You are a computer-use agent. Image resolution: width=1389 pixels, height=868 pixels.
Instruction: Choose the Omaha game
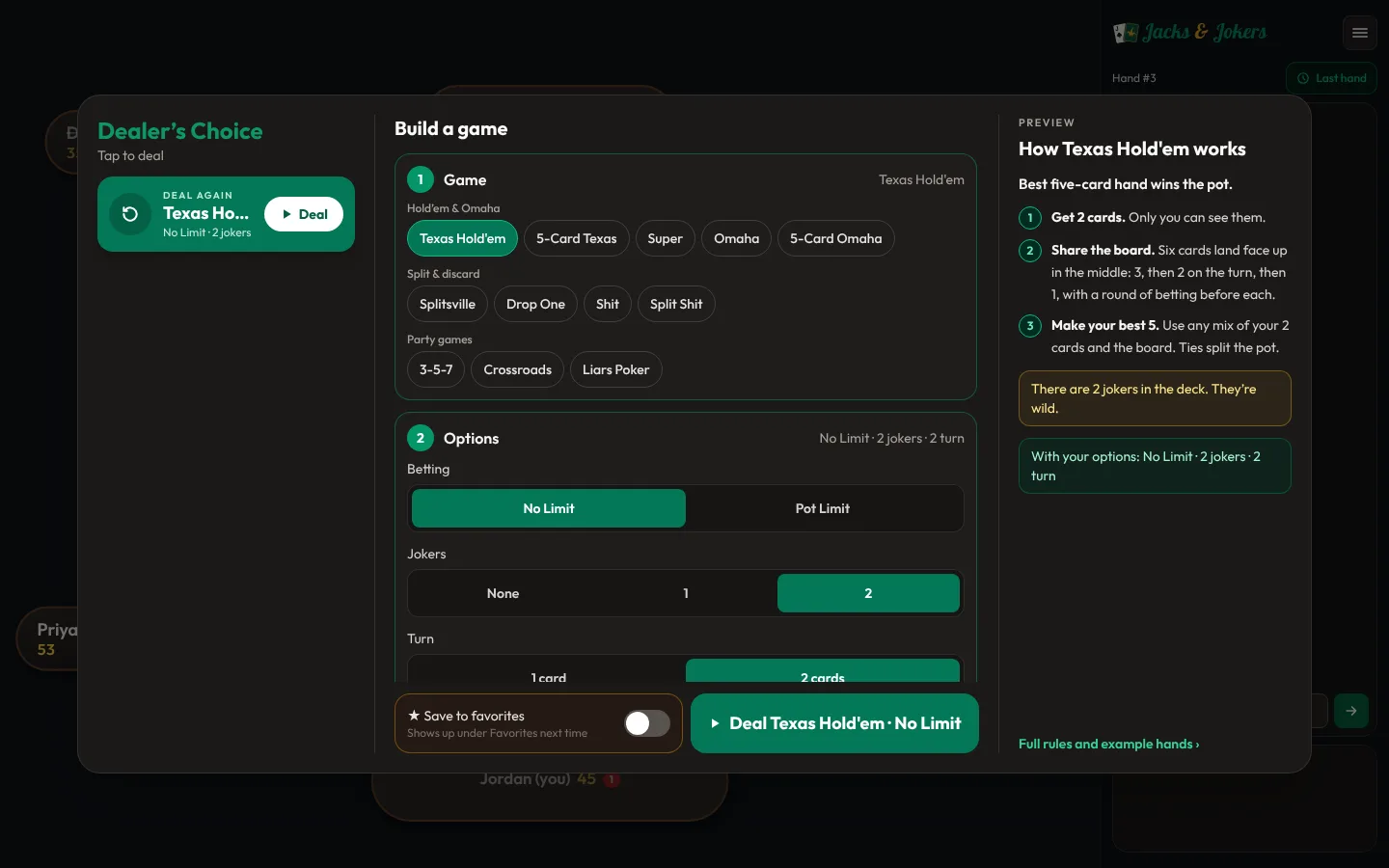tap(736, 238)
